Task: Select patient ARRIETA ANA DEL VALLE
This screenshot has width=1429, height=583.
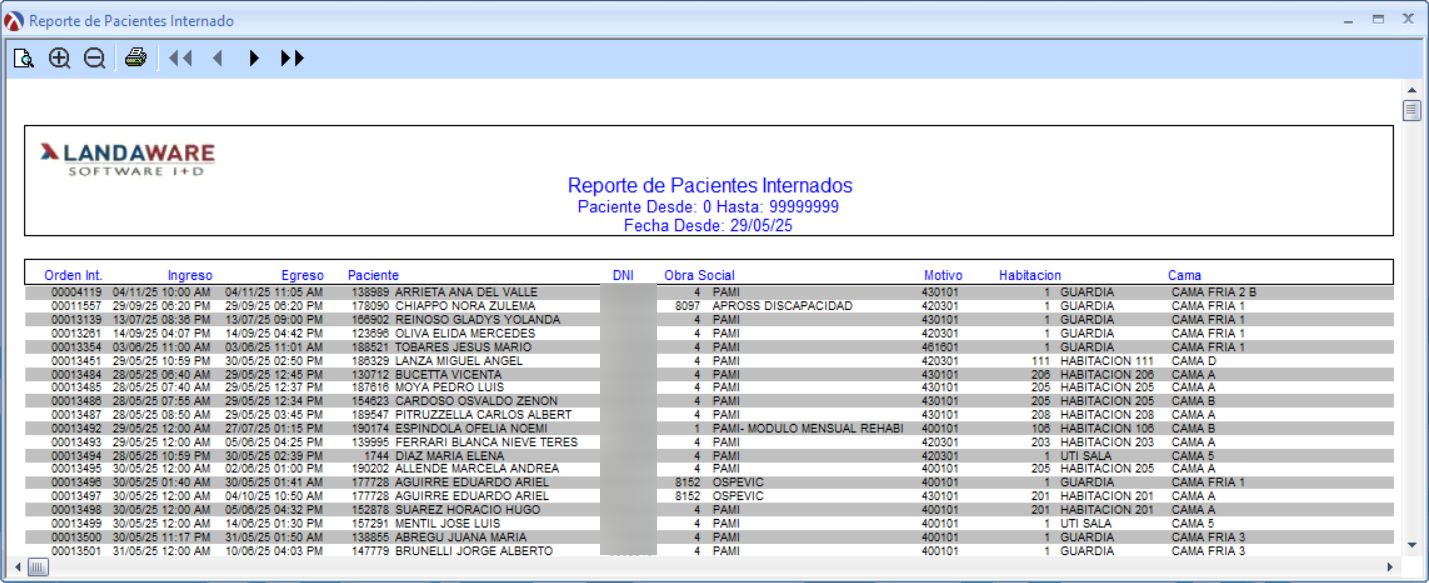Action: coord(467,292)
